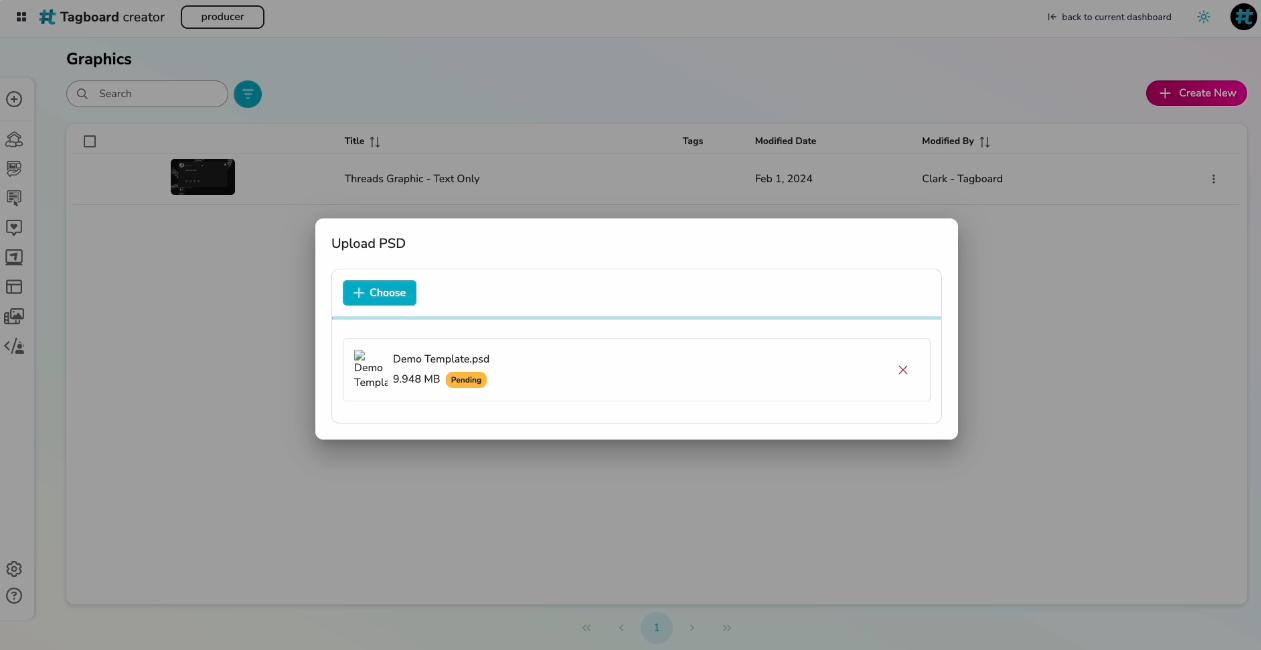The height and width of the screenshot is (650, 1261).
Task: Open the layout panel sidebar icon
Action: pyautogui.click(x=14, y=287)
